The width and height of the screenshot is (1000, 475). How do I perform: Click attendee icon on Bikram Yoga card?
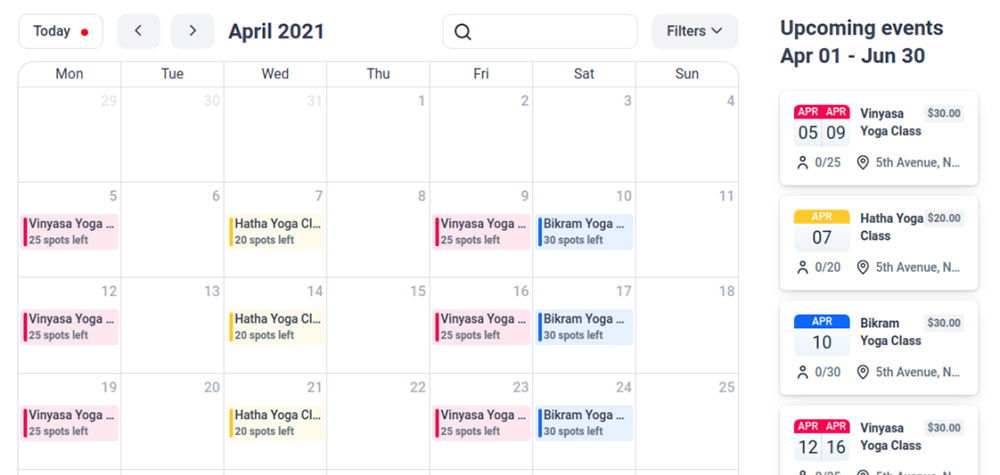pyautogui.click(x=802, y=372)
